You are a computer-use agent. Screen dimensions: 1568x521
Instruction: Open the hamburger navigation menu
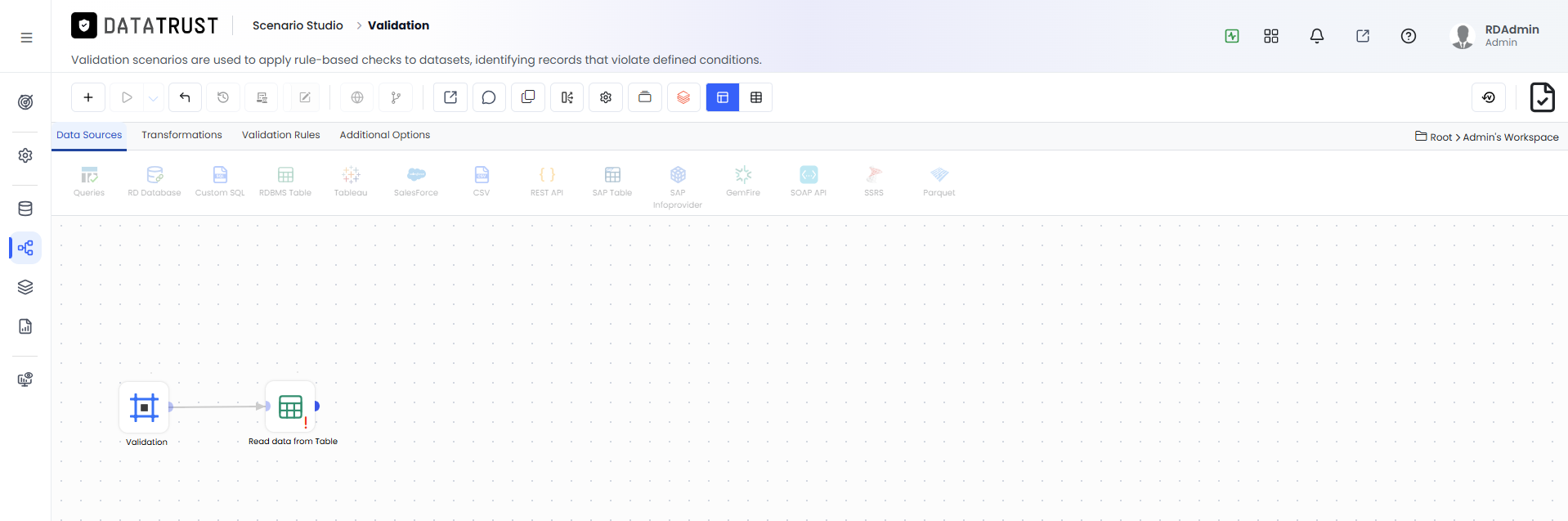click(x=26, y=38)
